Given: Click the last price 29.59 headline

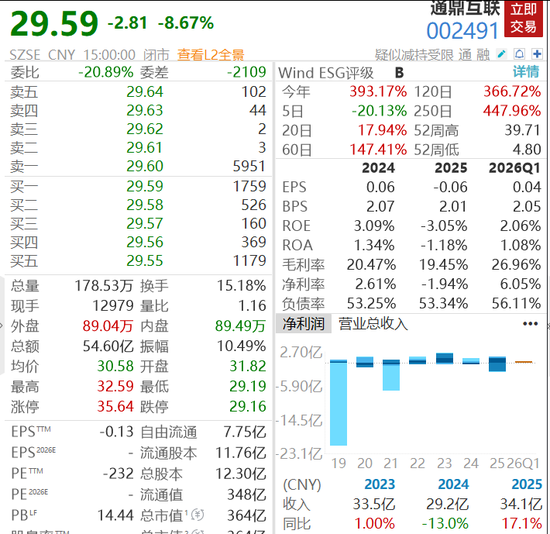Looking at the screenshot, I should (x=54, y=24).
